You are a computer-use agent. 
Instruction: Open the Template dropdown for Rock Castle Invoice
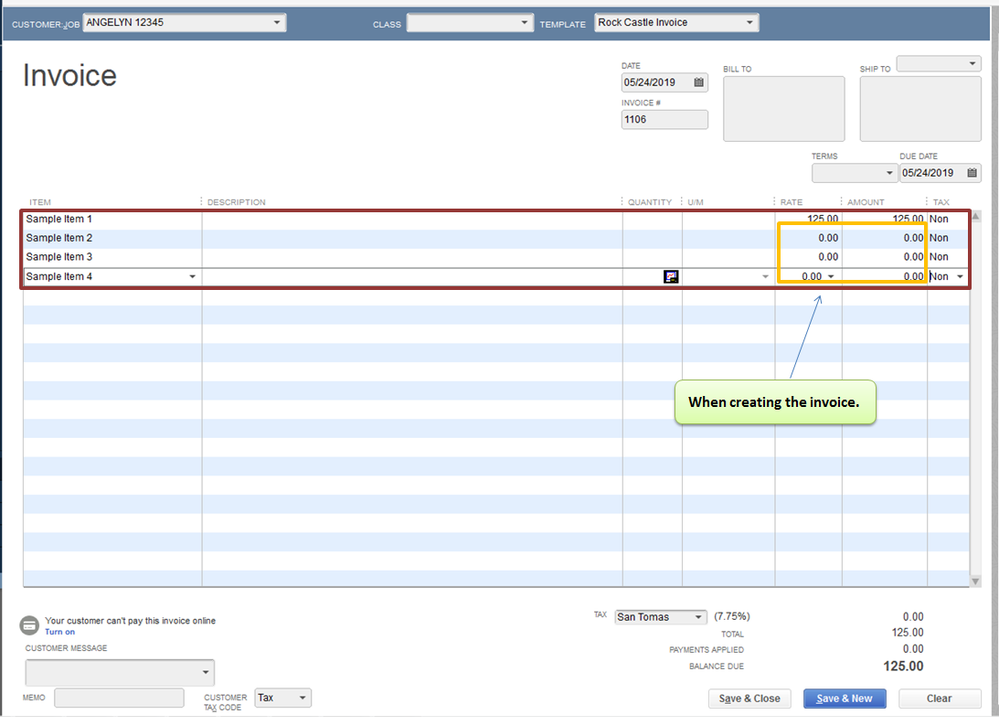coord(749,22)
